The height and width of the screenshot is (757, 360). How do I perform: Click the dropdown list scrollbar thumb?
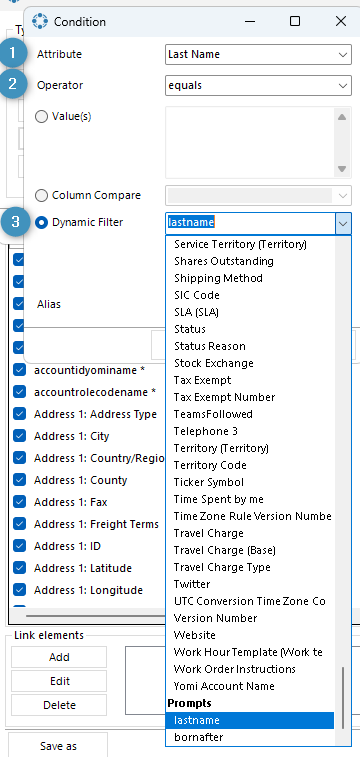coord(343,697)
